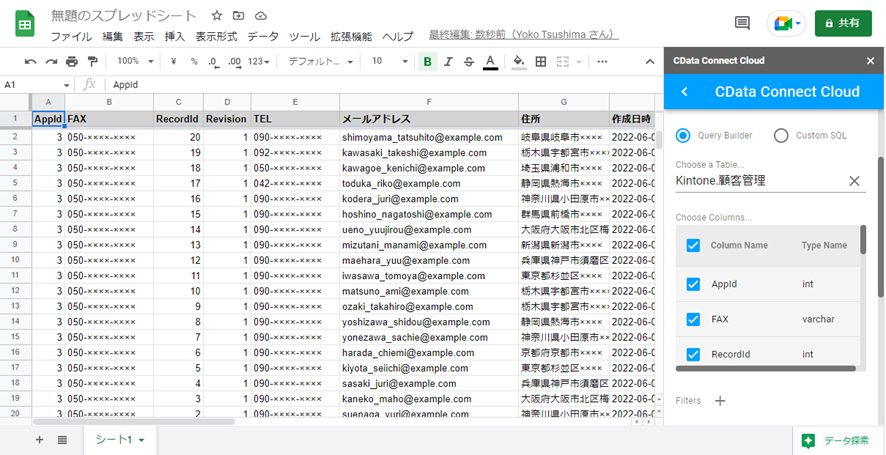Show all sheets list
This screenshot has width=886, height=455.
(62, 440)
